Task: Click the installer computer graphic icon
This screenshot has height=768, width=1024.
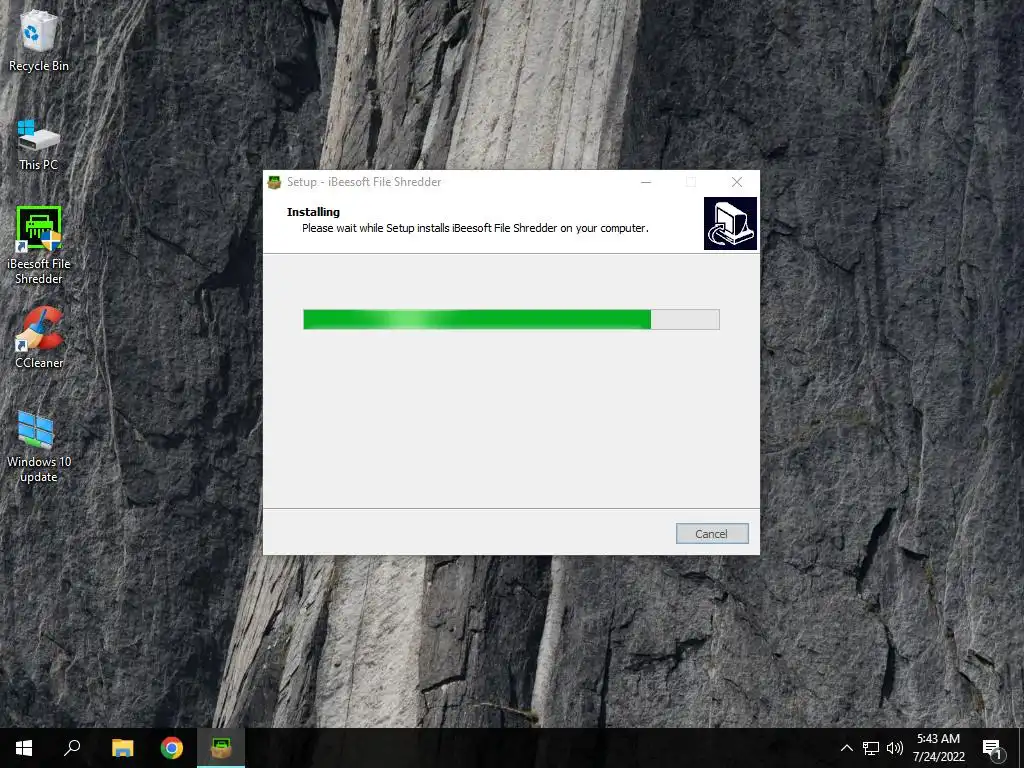Action: pos(730,223)
